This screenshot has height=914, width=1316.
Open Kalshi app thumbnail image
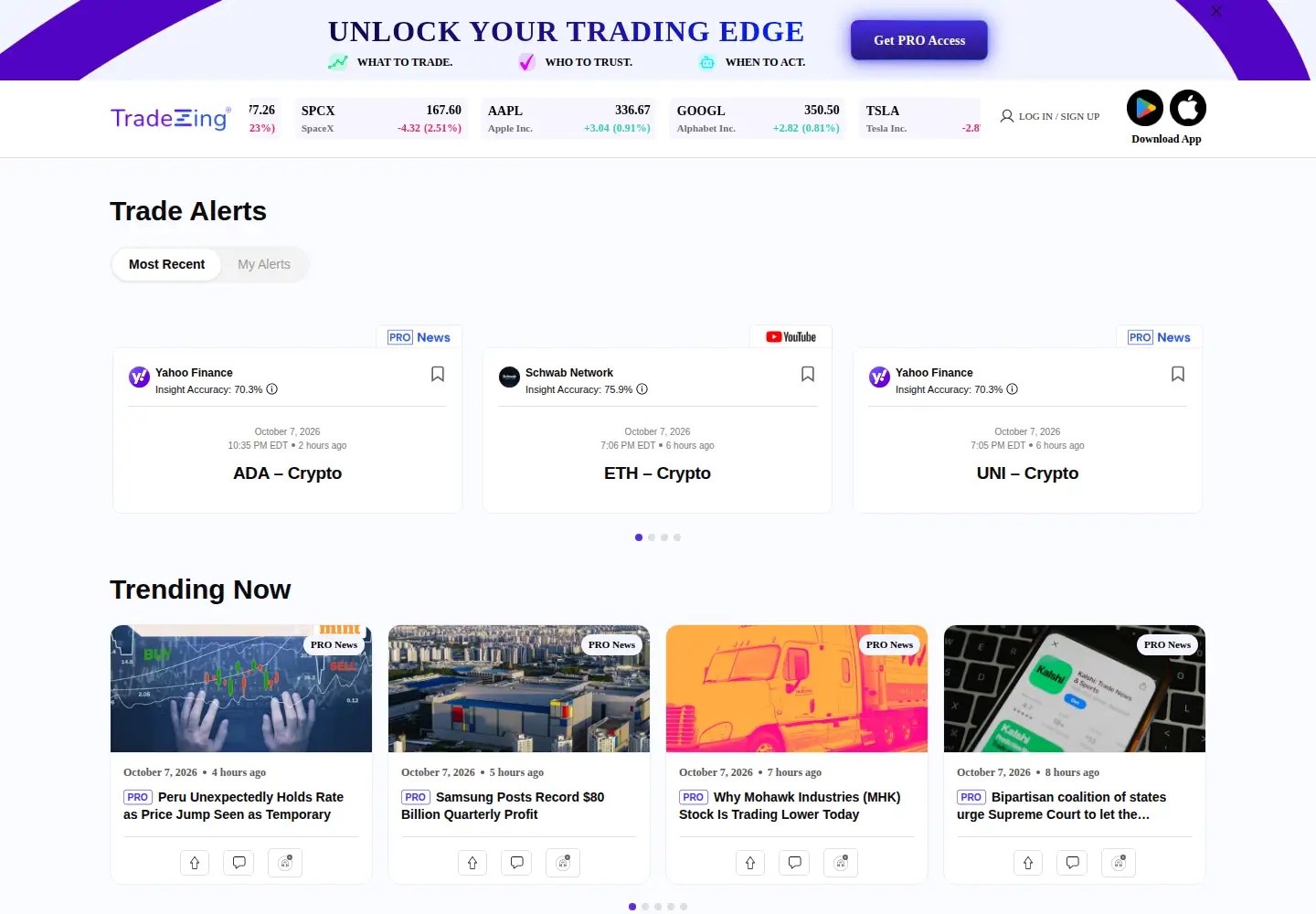point(1075,688)
